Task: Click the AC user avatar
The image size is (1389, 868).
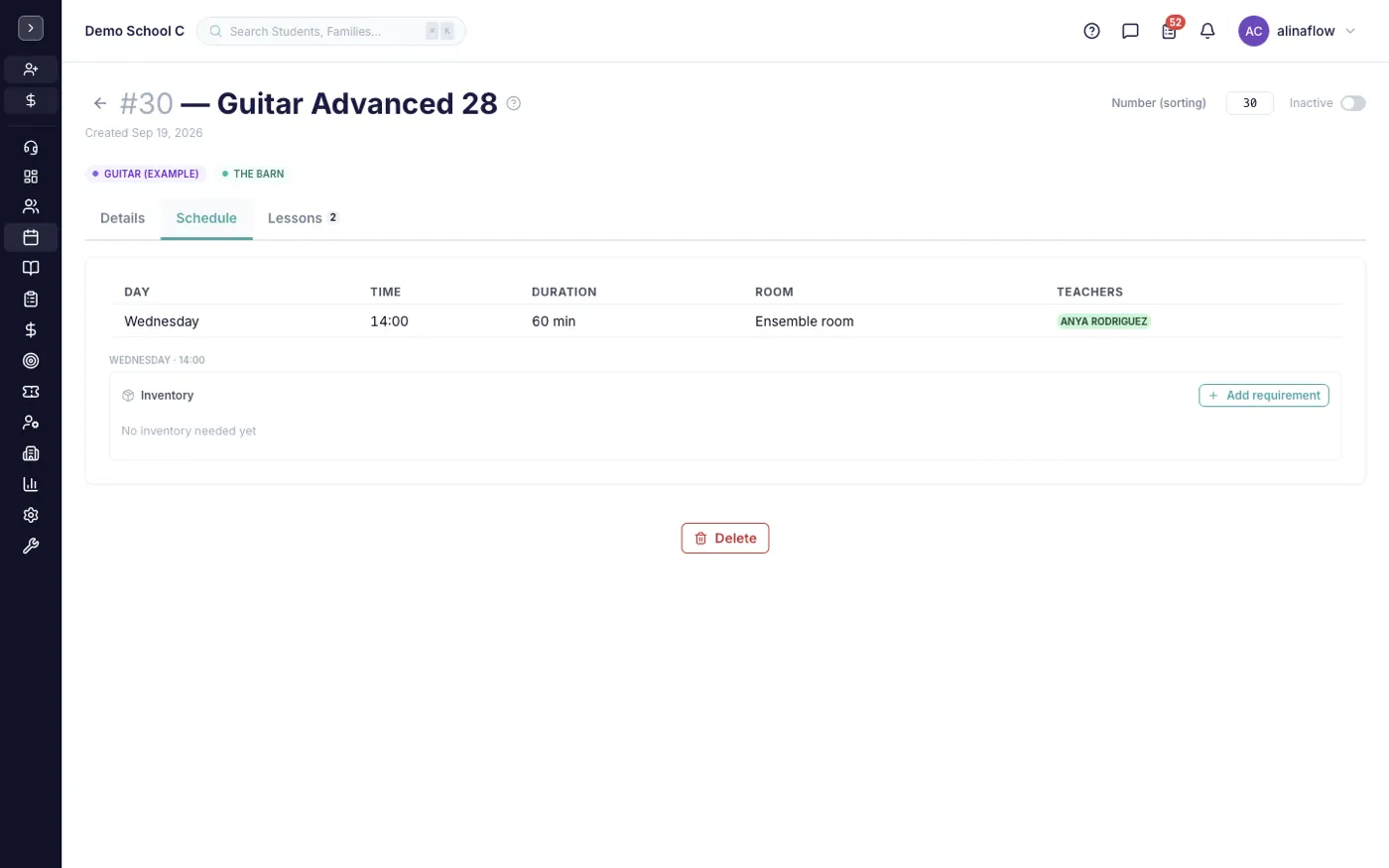Action: click(1253, 31)
